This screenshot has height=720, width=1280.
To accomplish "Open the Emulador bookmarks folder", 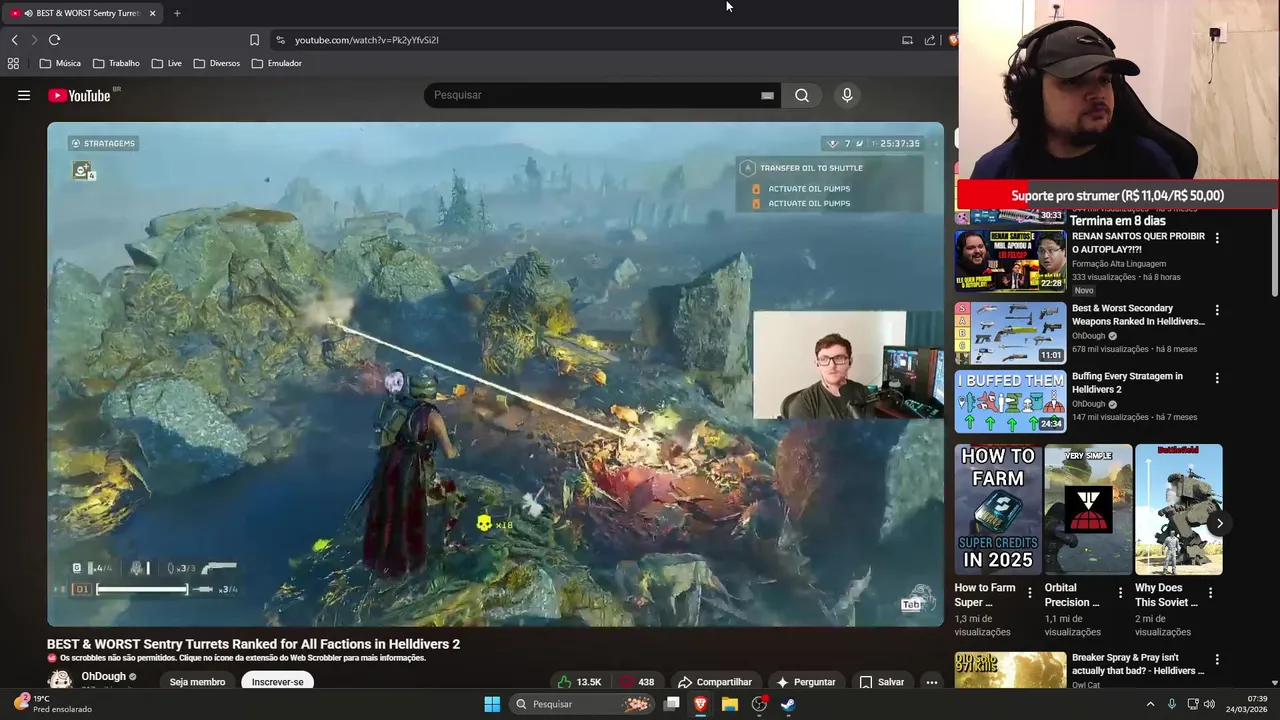I will click(277, 63).
